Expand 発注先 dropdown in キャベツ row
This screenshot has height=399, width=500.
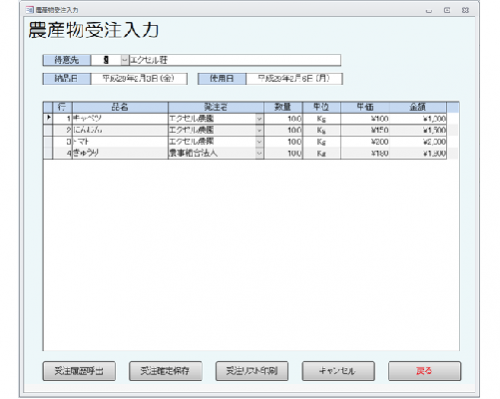click(x=260, y=119)
